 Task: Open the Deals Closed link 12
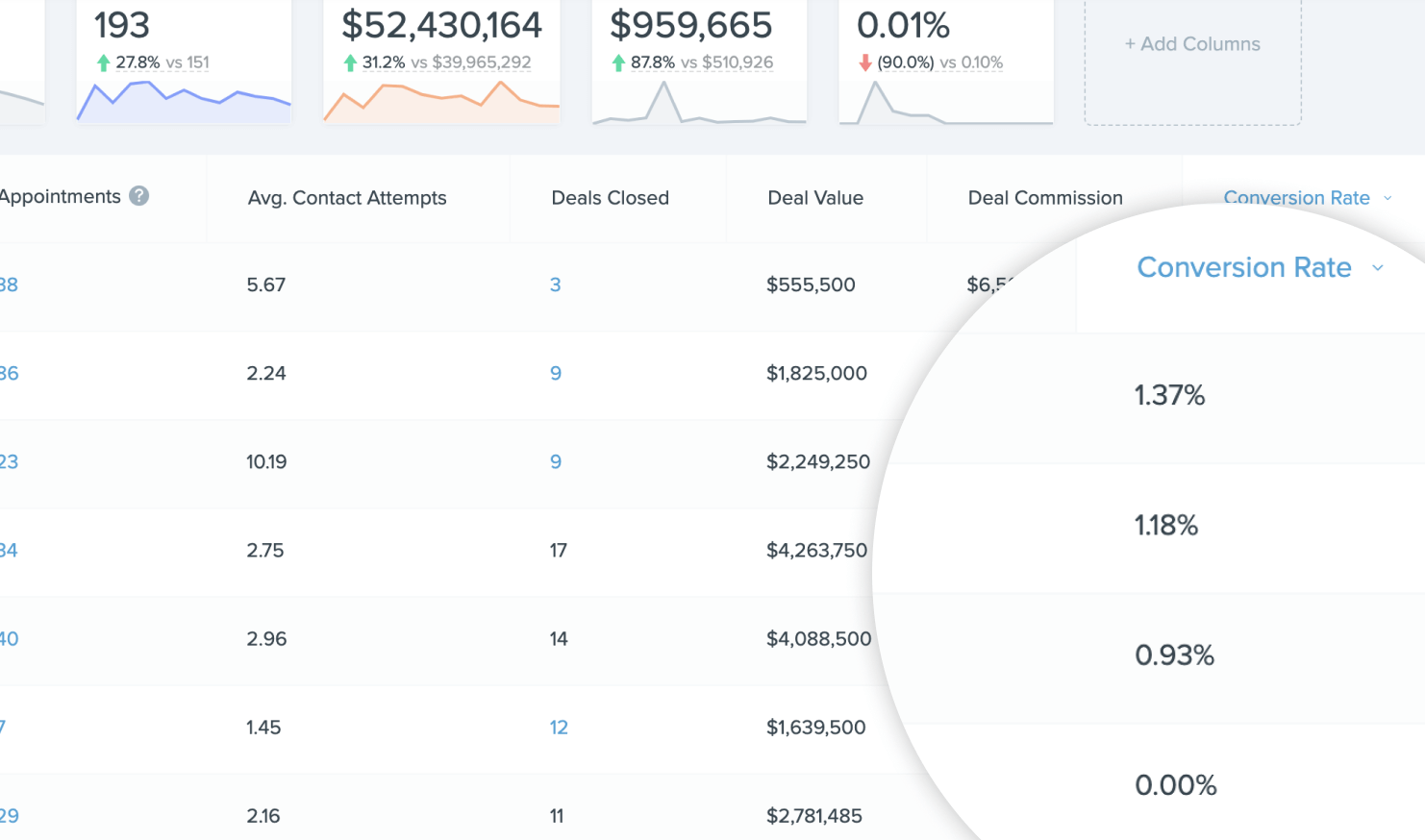point(559,728)
